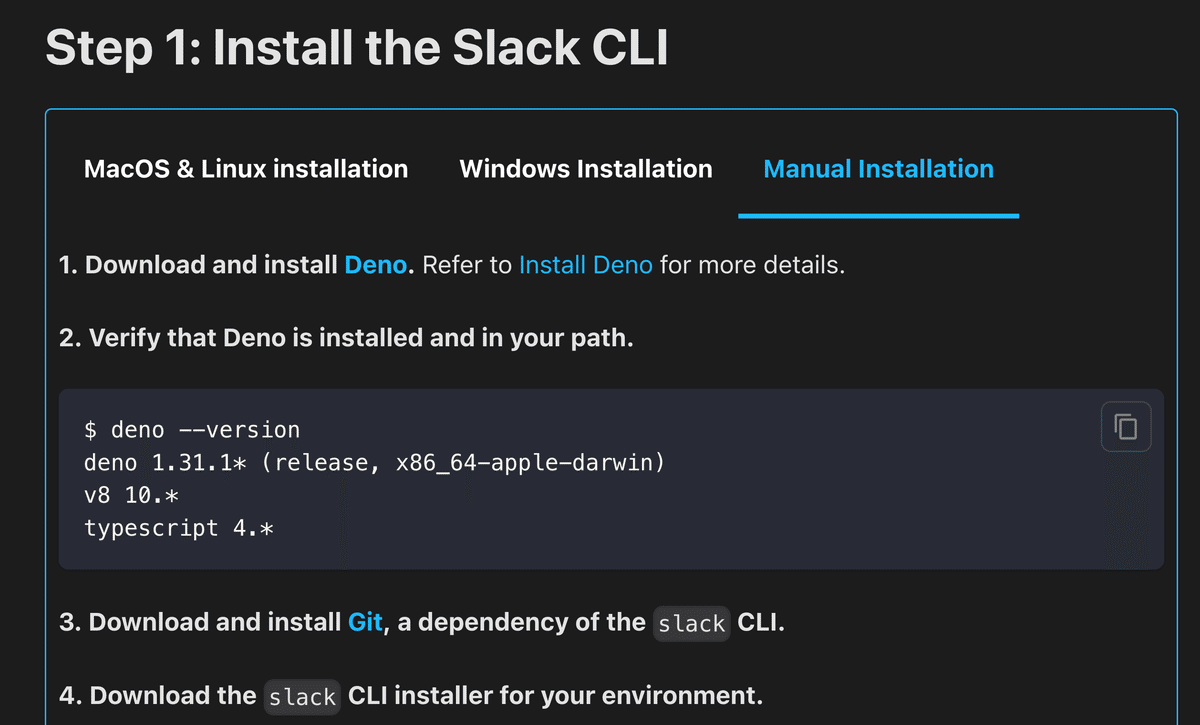Select the Manual Installation tab
The width and height of the screenshot is (1200, 725).
(x=878, y=168)
